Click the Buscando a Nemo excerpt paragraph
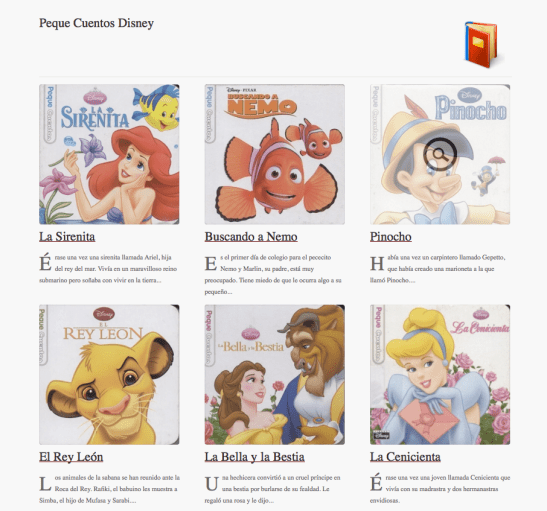 [273, 274]
